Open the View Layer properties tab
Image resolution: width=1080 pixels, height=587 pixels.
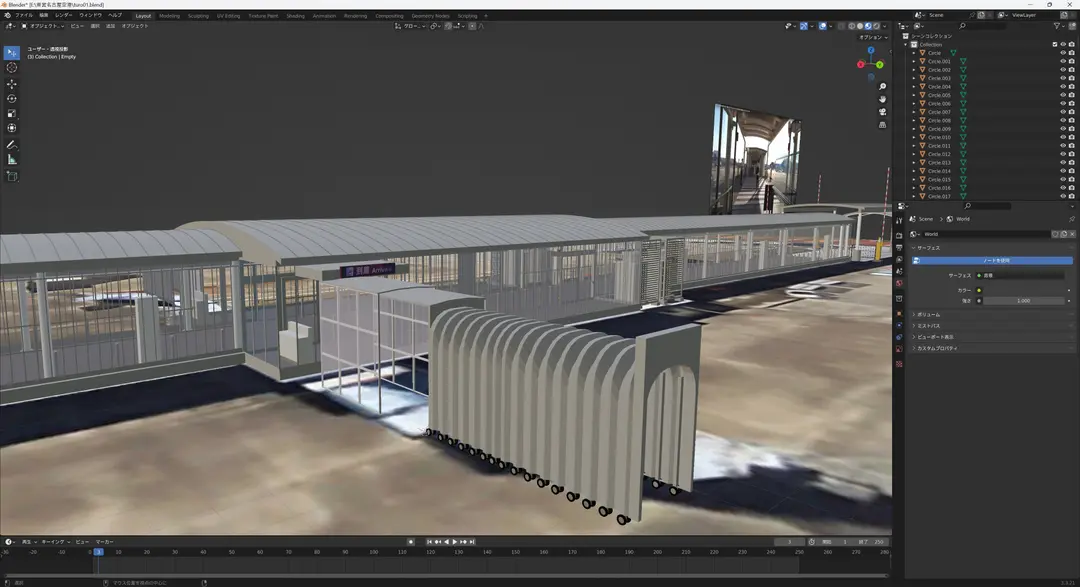899,259
